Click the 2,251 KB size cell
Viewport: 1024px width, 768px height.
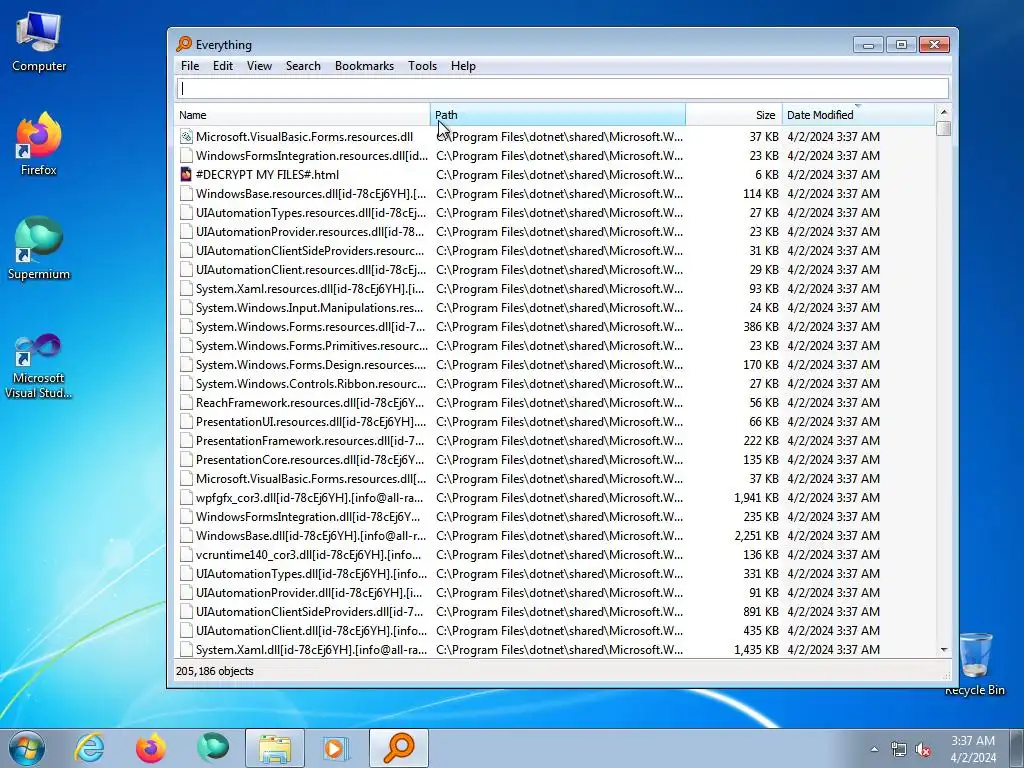tap(756, 536)
